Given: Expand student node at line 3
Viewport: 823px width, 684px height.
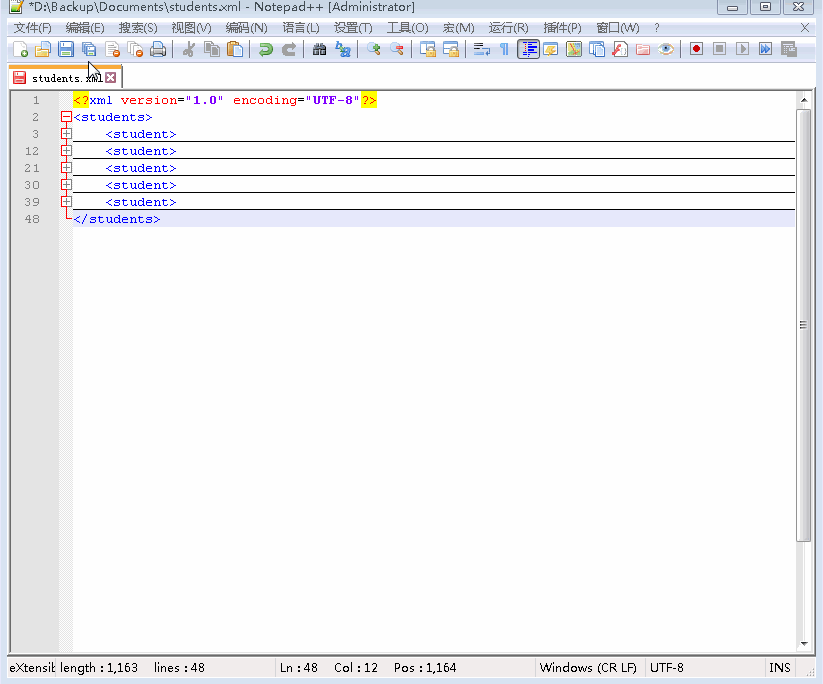Looking at the screenshot, I should pos(66,134).
